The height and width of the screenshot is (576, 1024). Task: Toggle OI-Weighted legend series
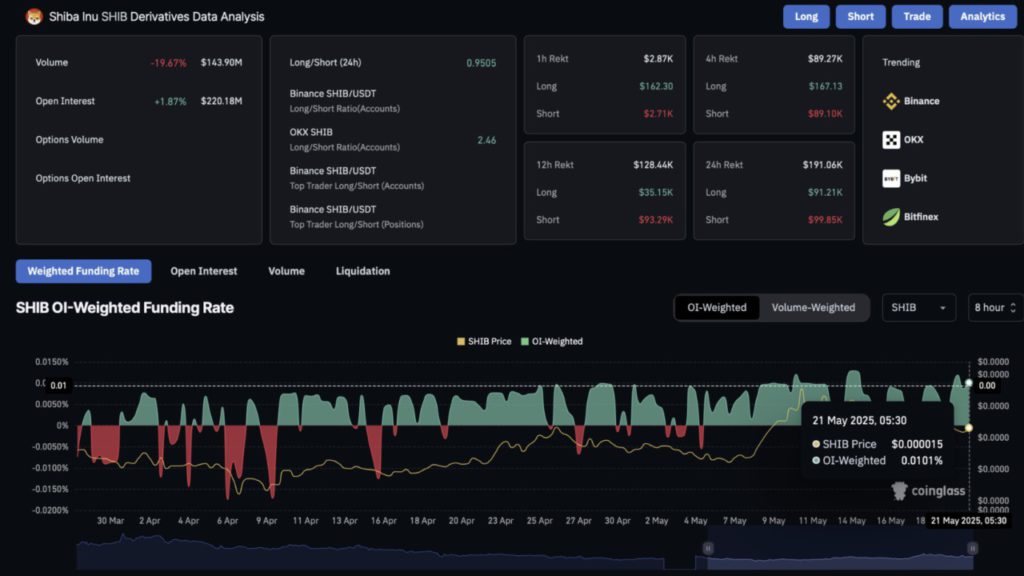pyautogui.click(x=551, y=341)
